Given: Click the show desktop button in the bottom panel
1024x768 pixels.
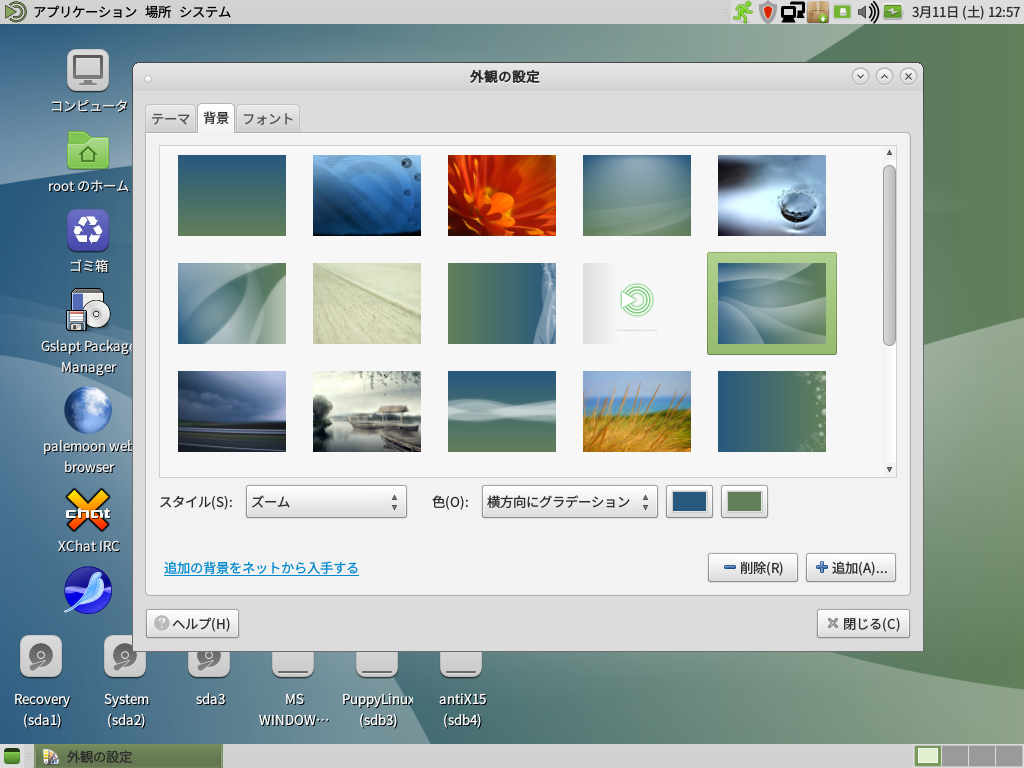Looking at the screenshot, I should pos(12,756).
